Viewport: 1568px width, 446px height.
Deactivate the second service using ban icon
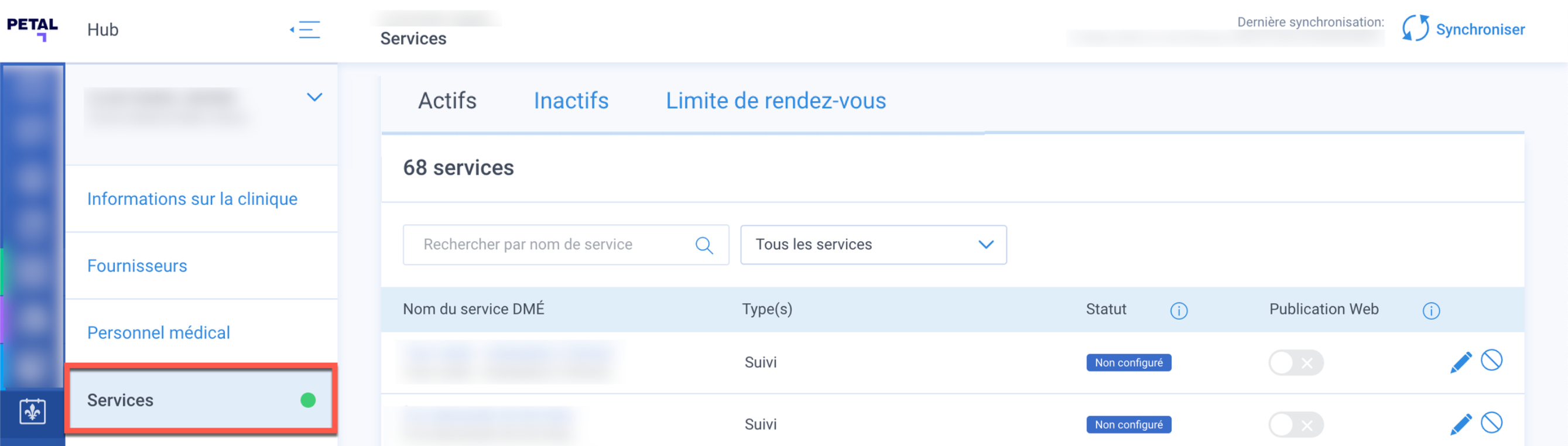tap(1491, 422)
